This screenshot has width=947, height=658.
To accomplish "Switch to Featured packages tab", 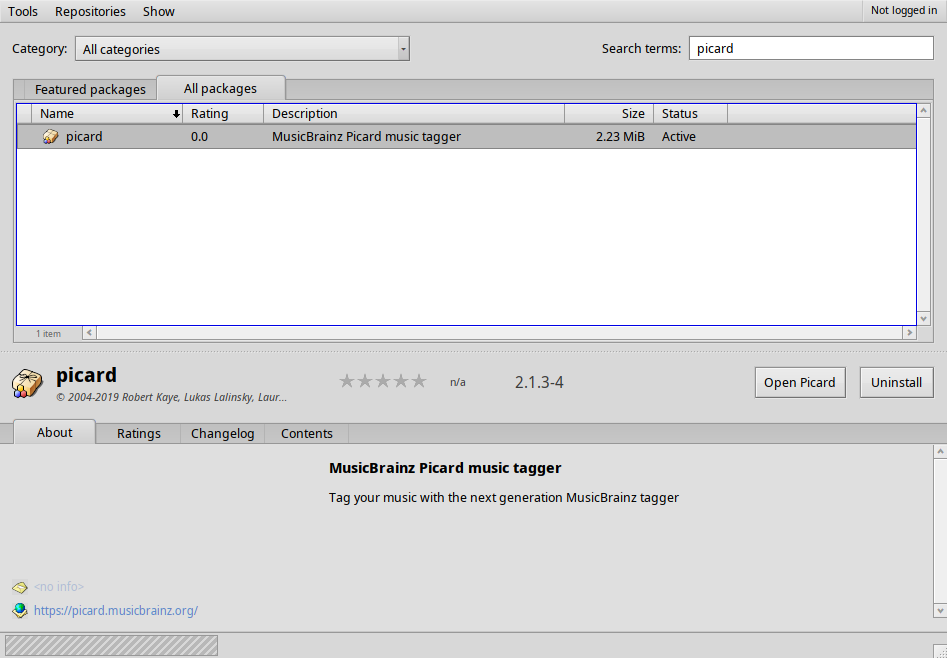I will point(90,89).
